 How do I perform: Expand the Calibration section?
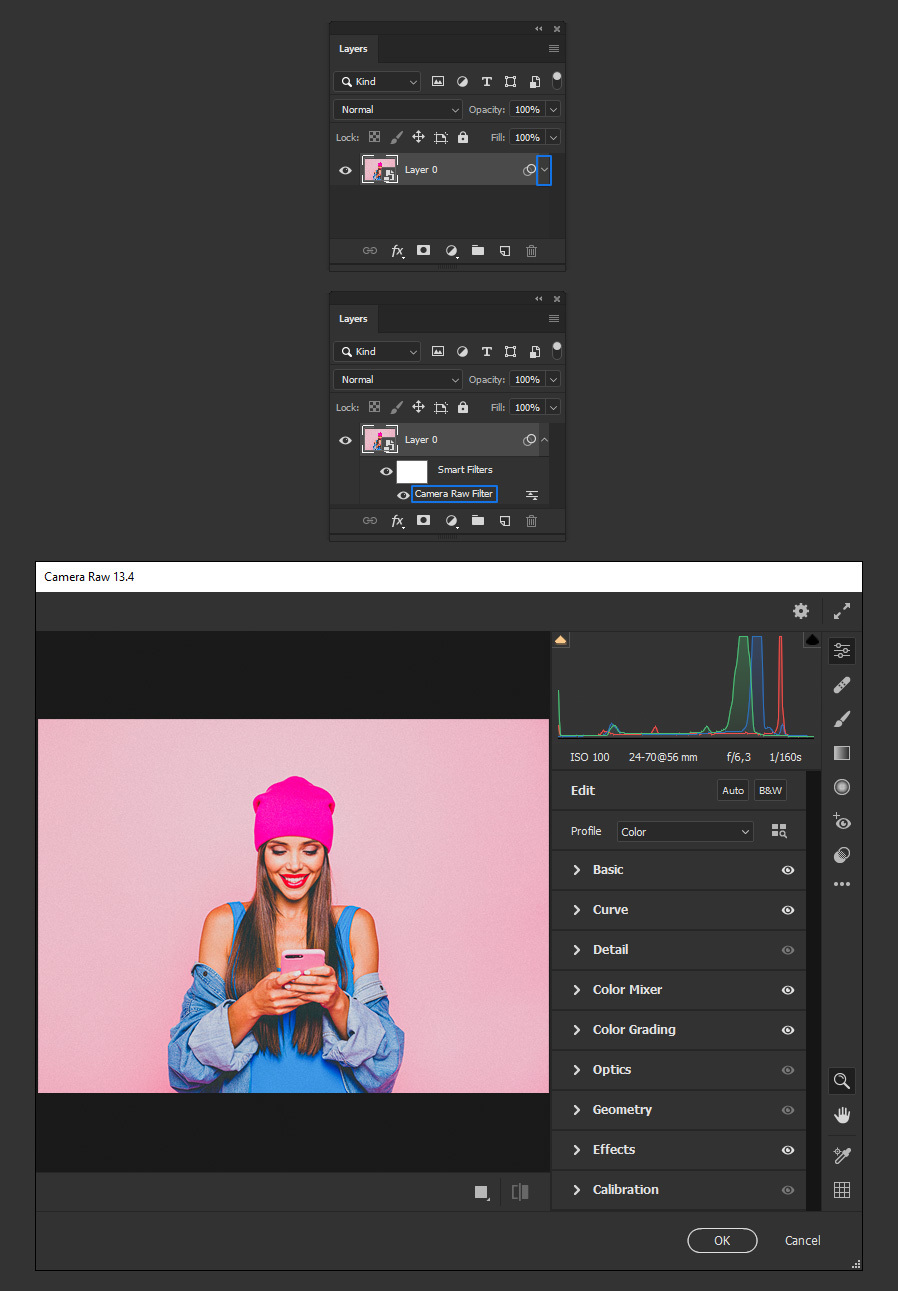pyautogui.click(x=577, y=1190)
